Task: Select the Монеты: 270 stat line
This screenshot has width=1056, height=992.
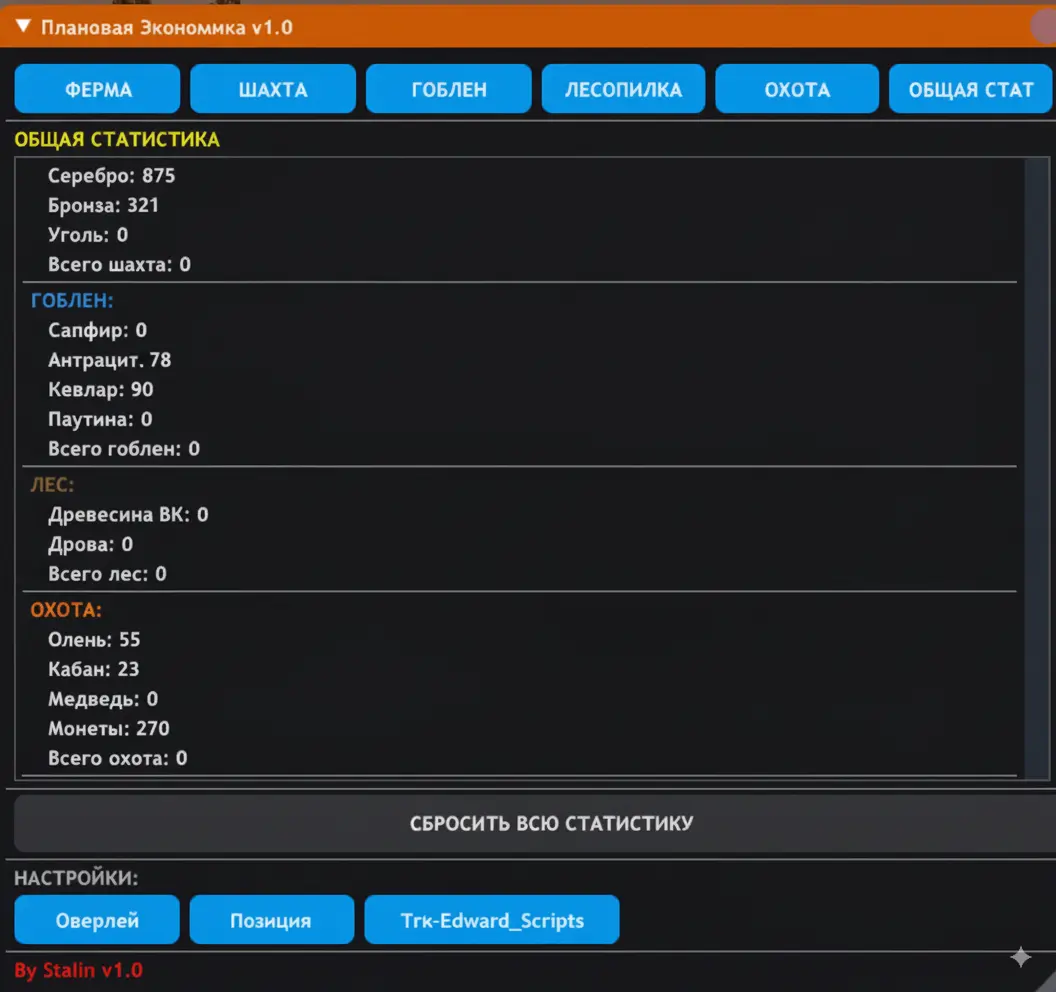Action: tap(109, 728)
